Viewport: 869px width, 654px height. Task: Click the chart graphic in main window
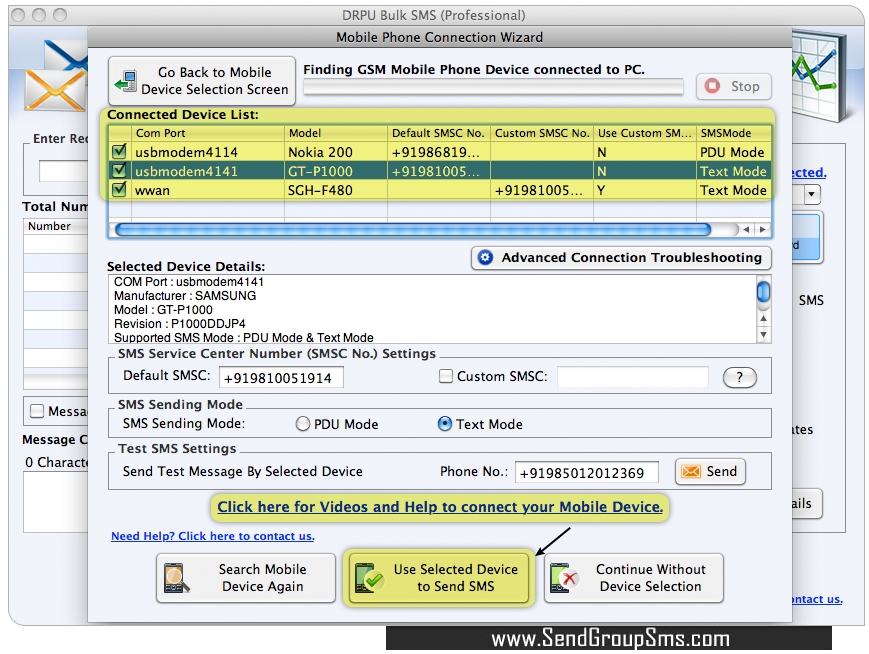click(819, 75)
